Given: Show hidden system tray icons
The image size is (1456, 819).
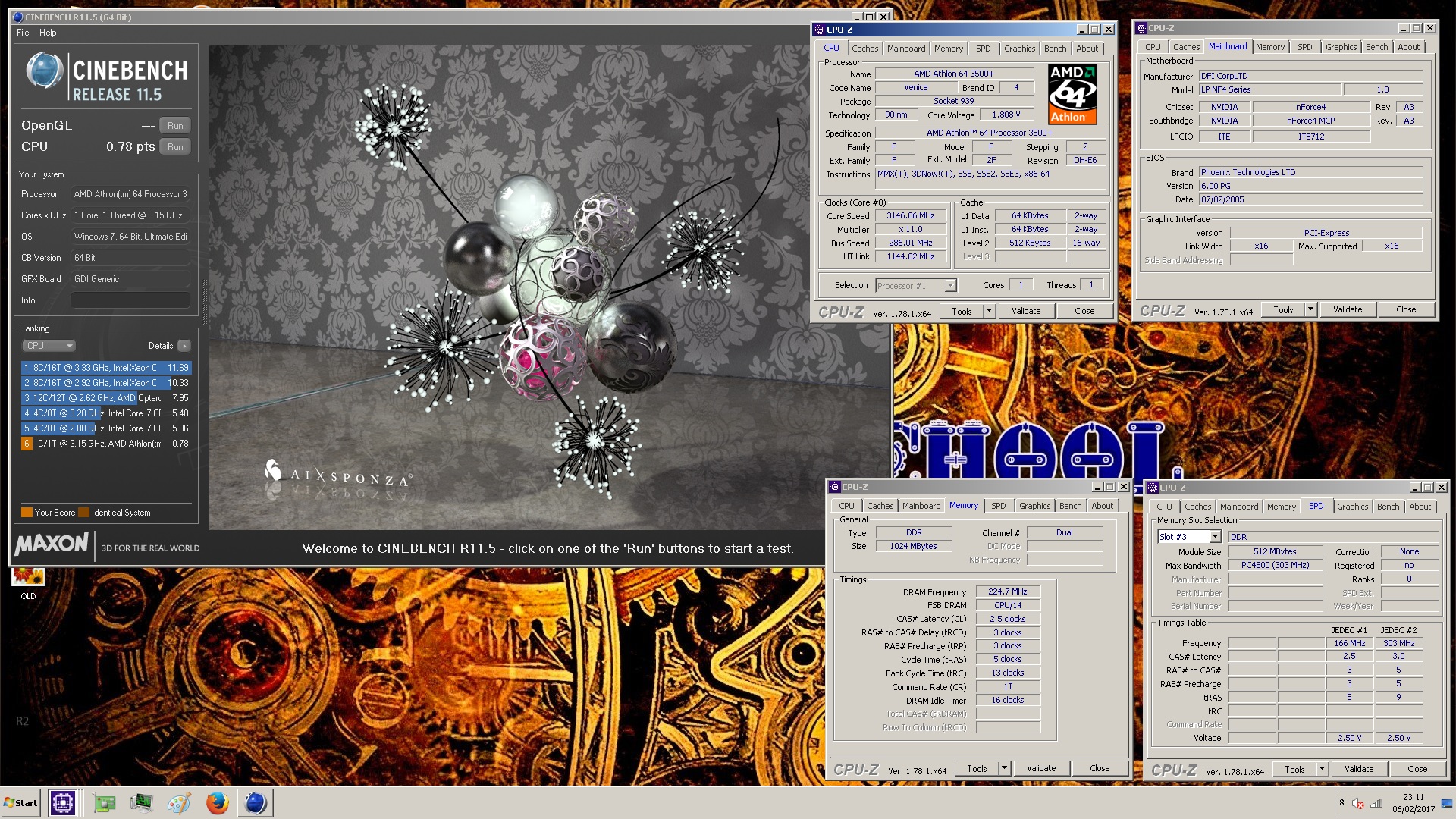Looking at the screenshot, I should click(1341, 803).
